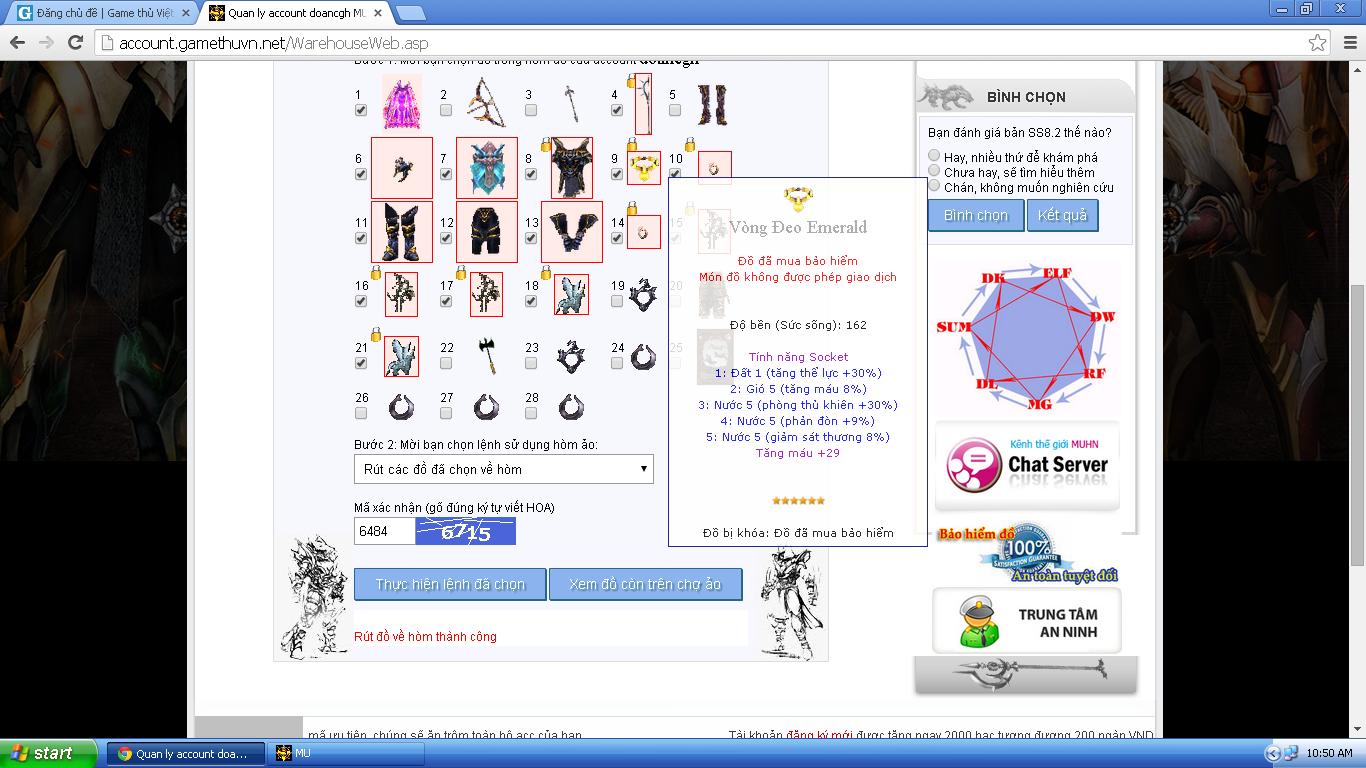
Task: Click the crystal item in slot 18
Action: 571,295
